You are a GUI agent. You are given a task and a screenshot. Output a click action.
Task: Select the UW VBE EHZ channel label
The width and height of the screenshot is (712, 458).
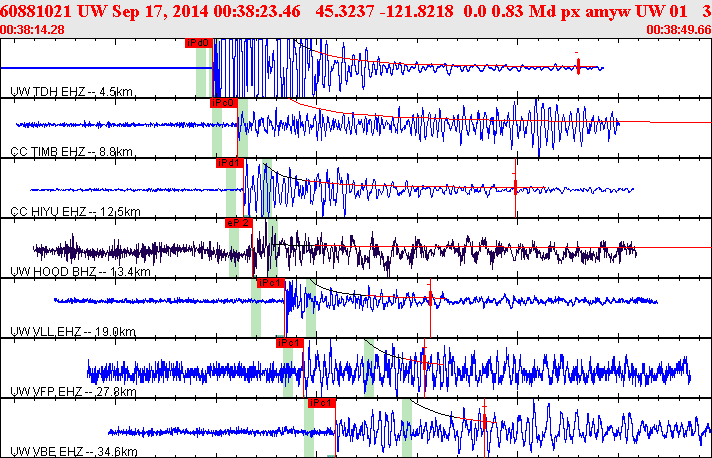click(74, 451)
